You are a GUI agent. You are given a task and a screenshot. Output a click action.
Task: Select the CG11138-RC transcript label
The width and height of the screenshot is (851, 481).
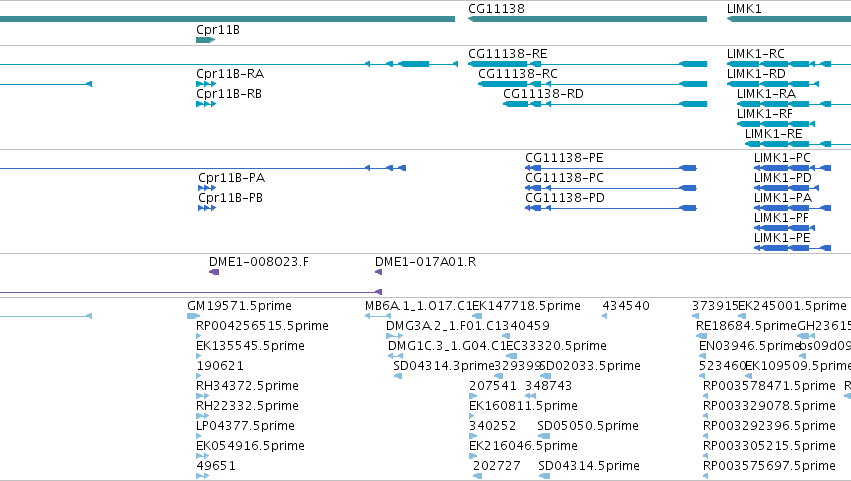[518, 74]
